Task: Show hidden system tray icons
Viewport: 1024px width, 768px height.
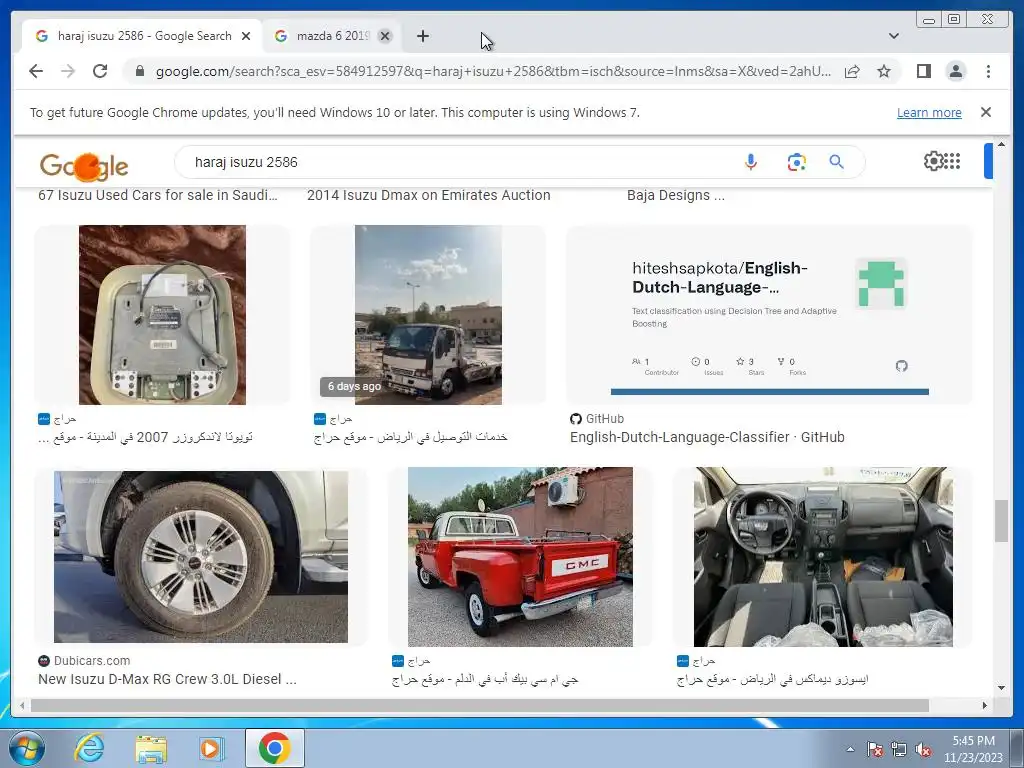Action: [850, 750]
